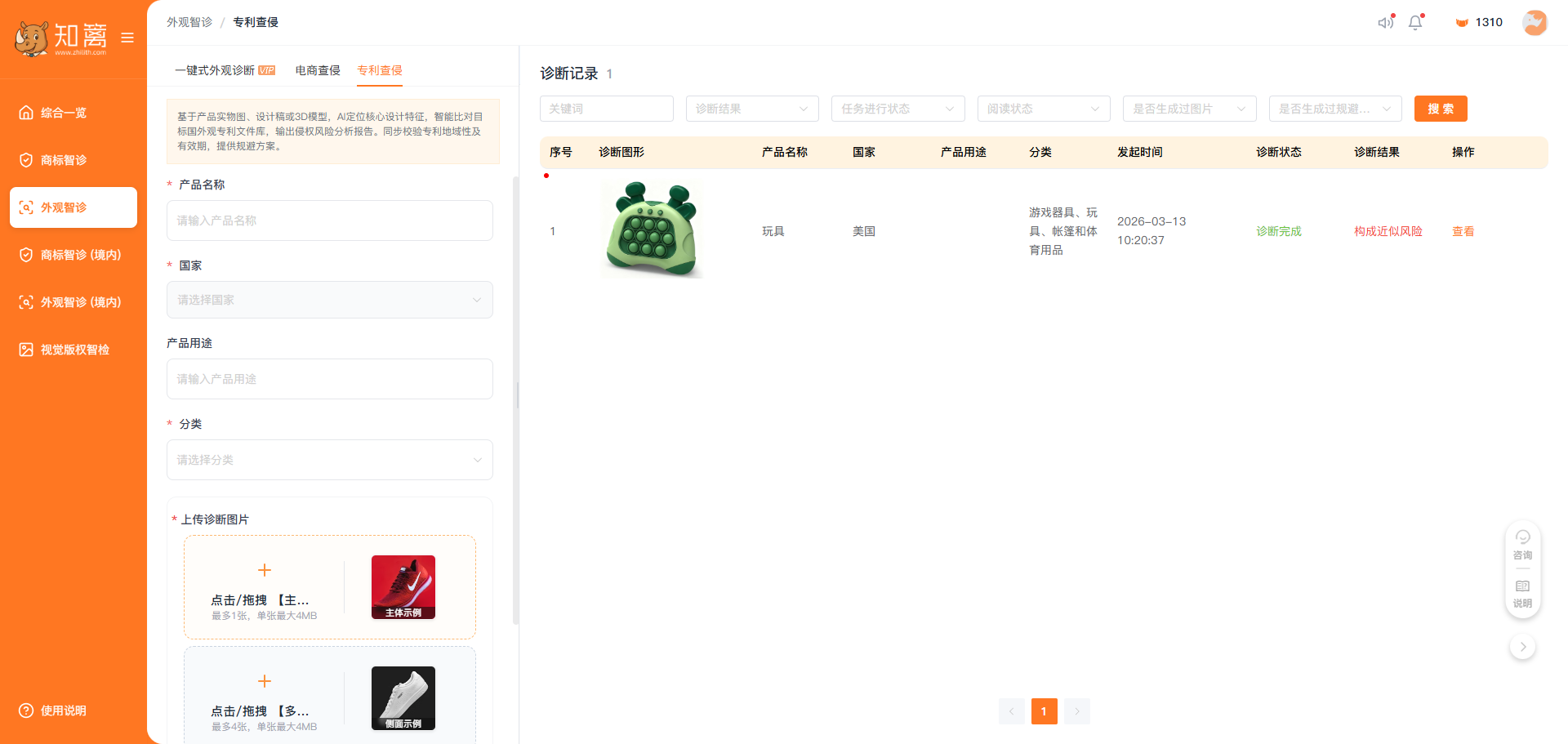This screenshot has height=744, width=1568.
Task: Go to the 外观智诊 breadcrumb
Action: tap(189, 22)
